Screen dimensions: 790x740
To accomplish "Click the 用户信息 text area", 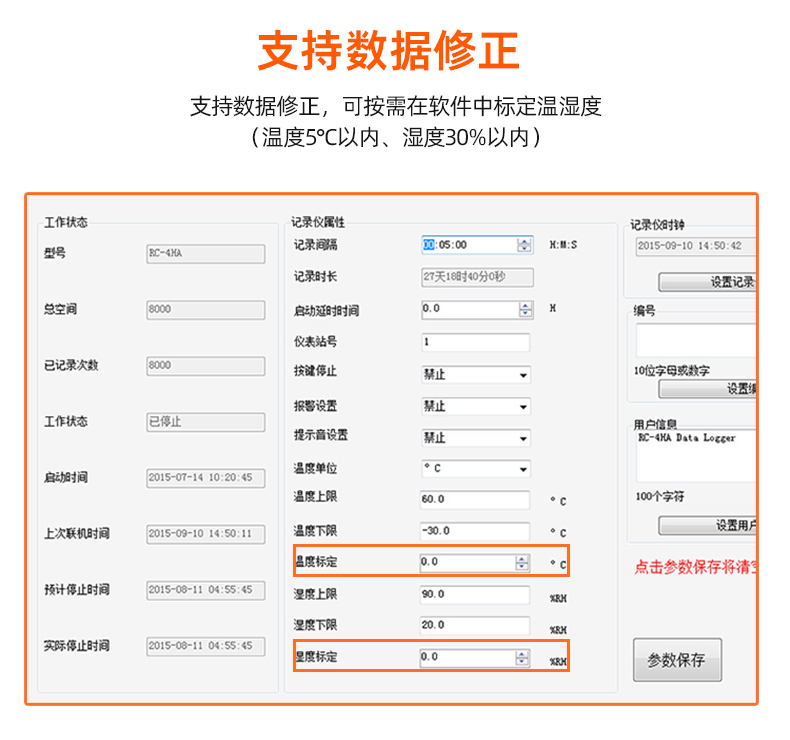I will click(696, 456).
